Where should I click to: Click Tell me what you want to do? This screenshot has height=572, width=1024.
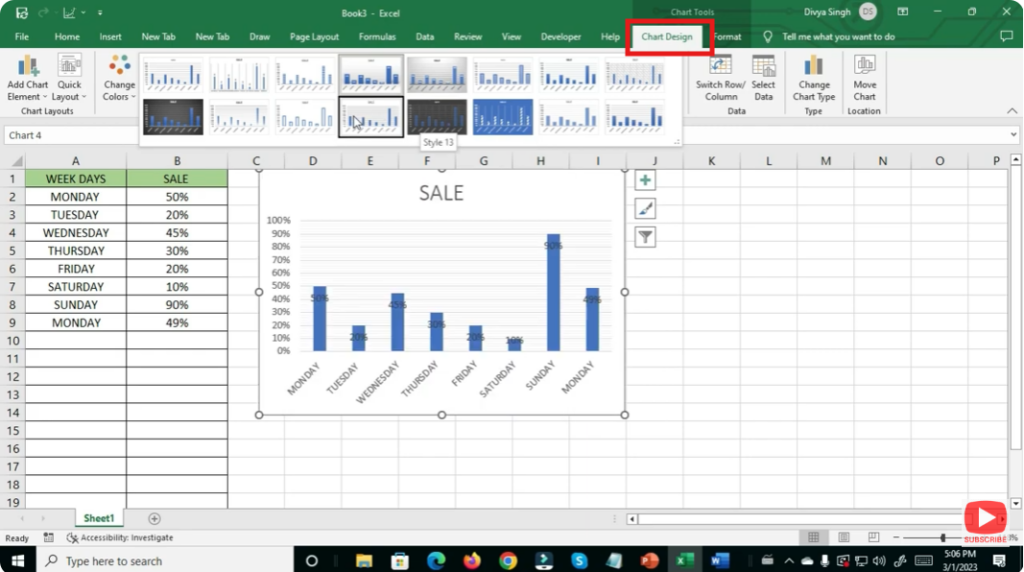[x=838, y=37]
